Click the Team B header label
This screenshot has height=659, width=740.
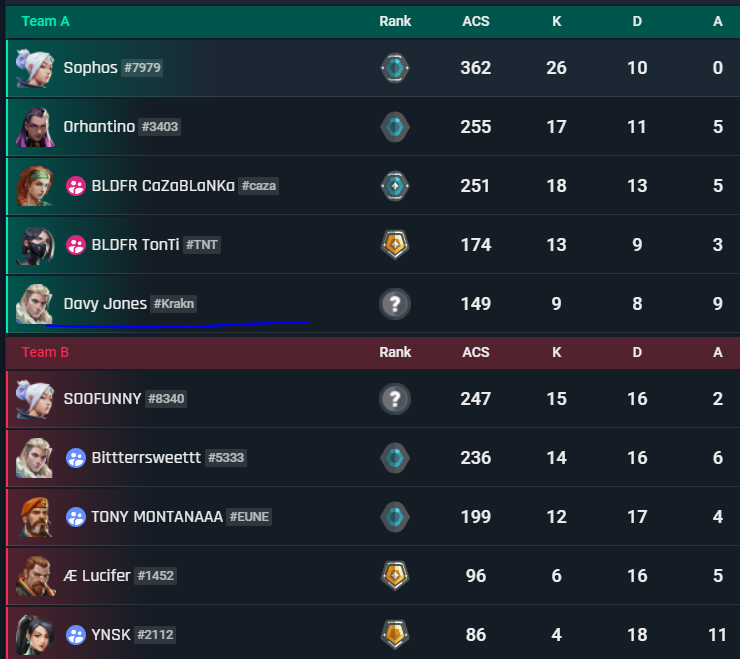pos(46,352)
